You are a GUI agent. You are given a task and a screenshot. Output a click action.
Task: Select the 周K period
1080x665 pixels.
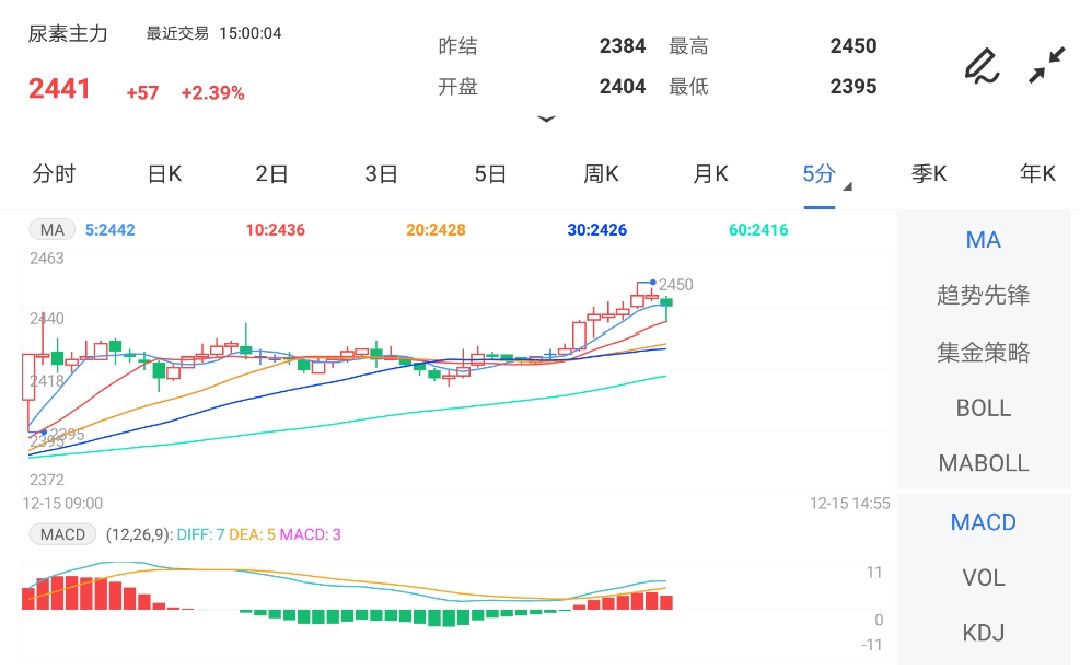[x=599, y=174]
